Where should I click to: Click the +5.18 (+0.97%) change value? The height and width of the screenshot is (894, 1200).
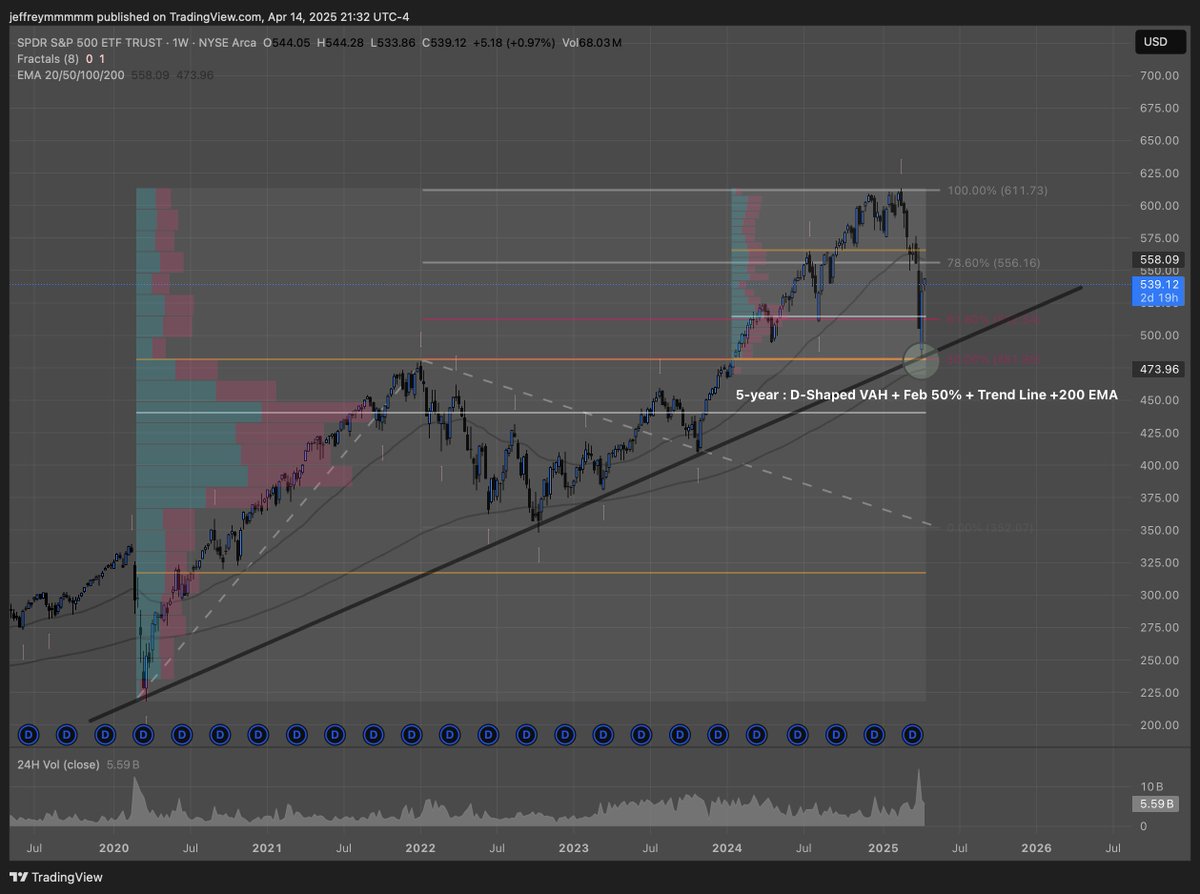515,43
